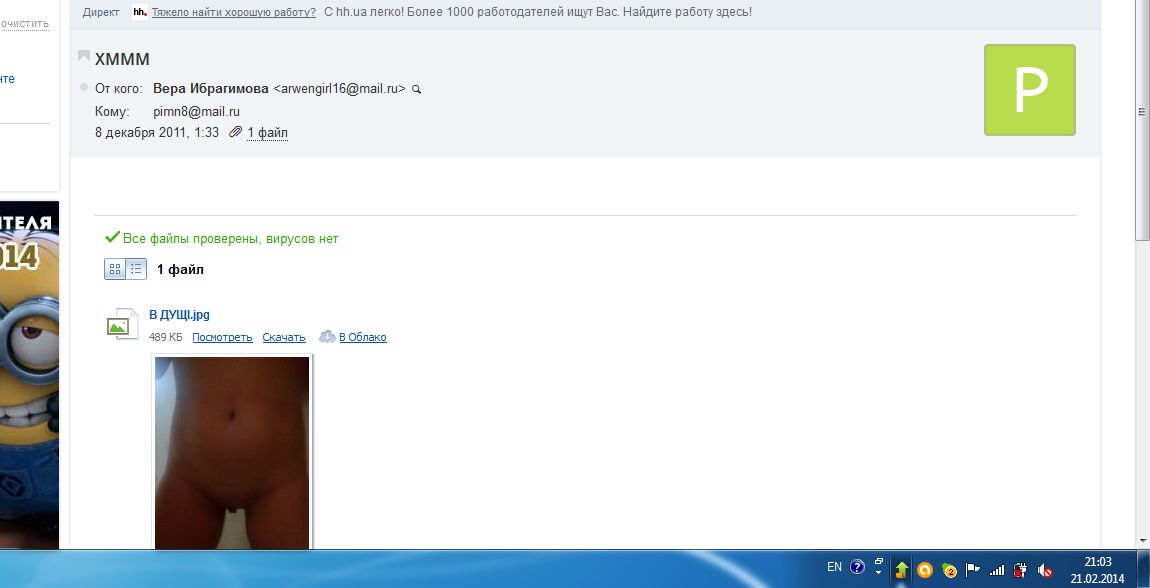This screenshot has width=1150, height=588.
Task: Click the subject line ХМММ
Action: pos(122,59)
